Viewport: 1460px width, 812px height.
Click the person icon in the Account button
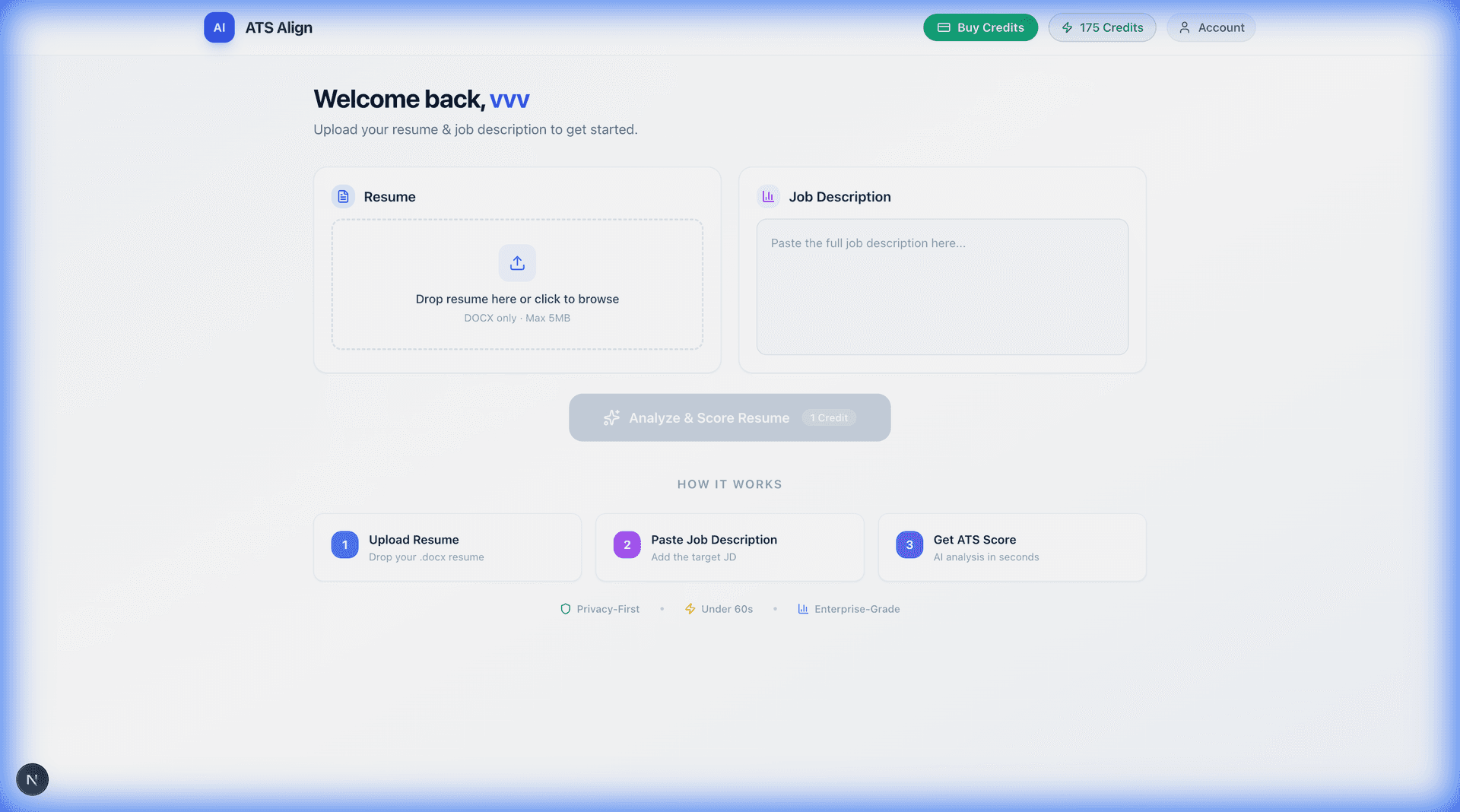(1184, 27)
